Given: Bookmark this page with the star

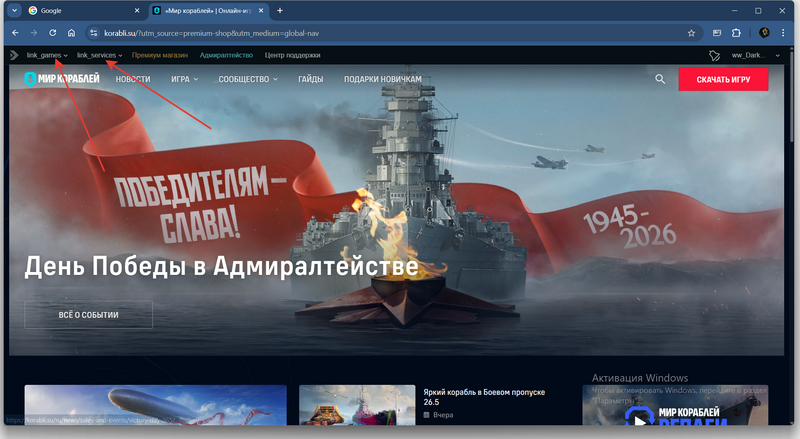Looking at the screenshot, I should tap(691, 33).
